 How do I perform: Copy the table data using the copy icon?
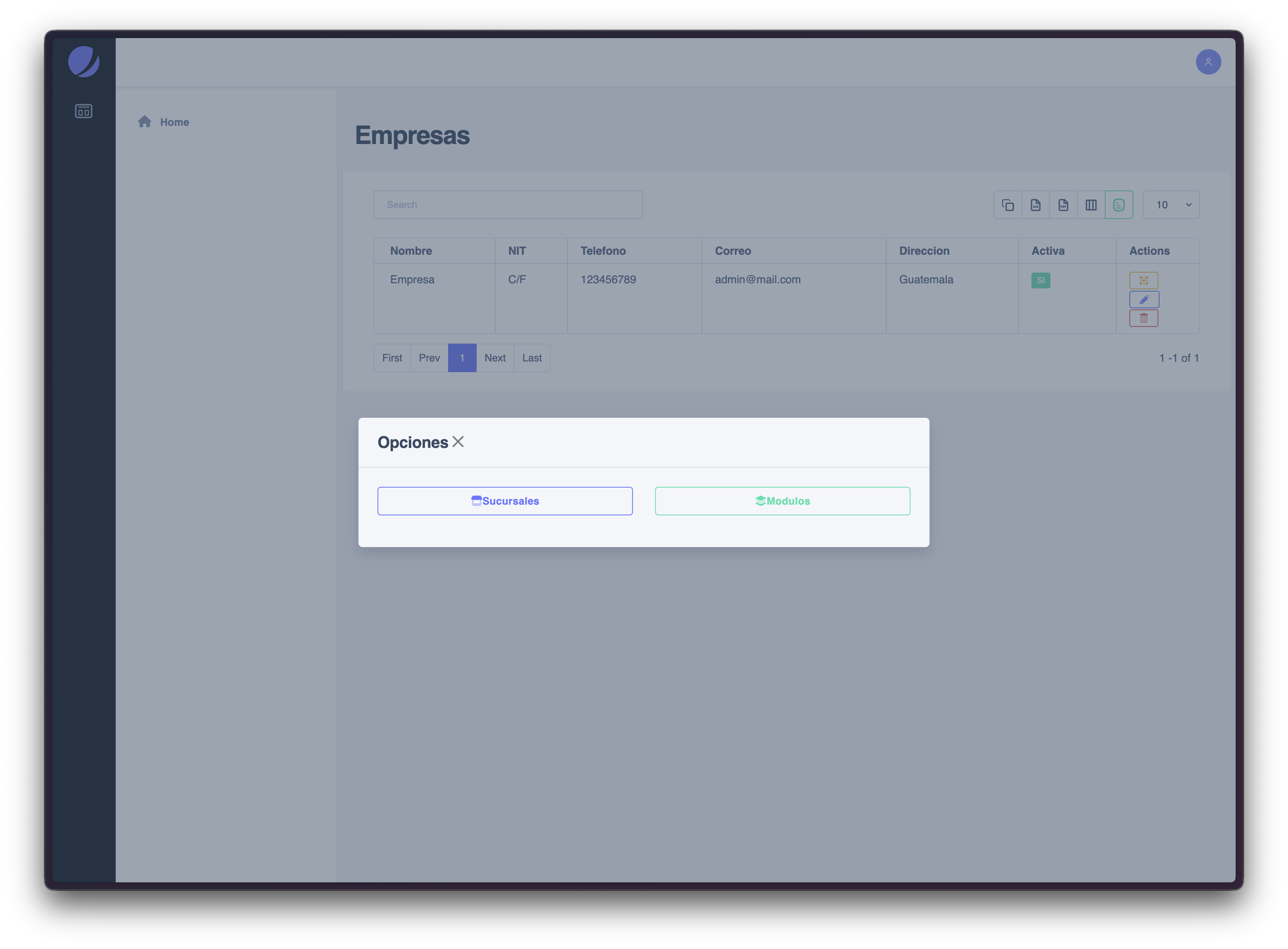pyautogui.click(x=1008, y=204)
